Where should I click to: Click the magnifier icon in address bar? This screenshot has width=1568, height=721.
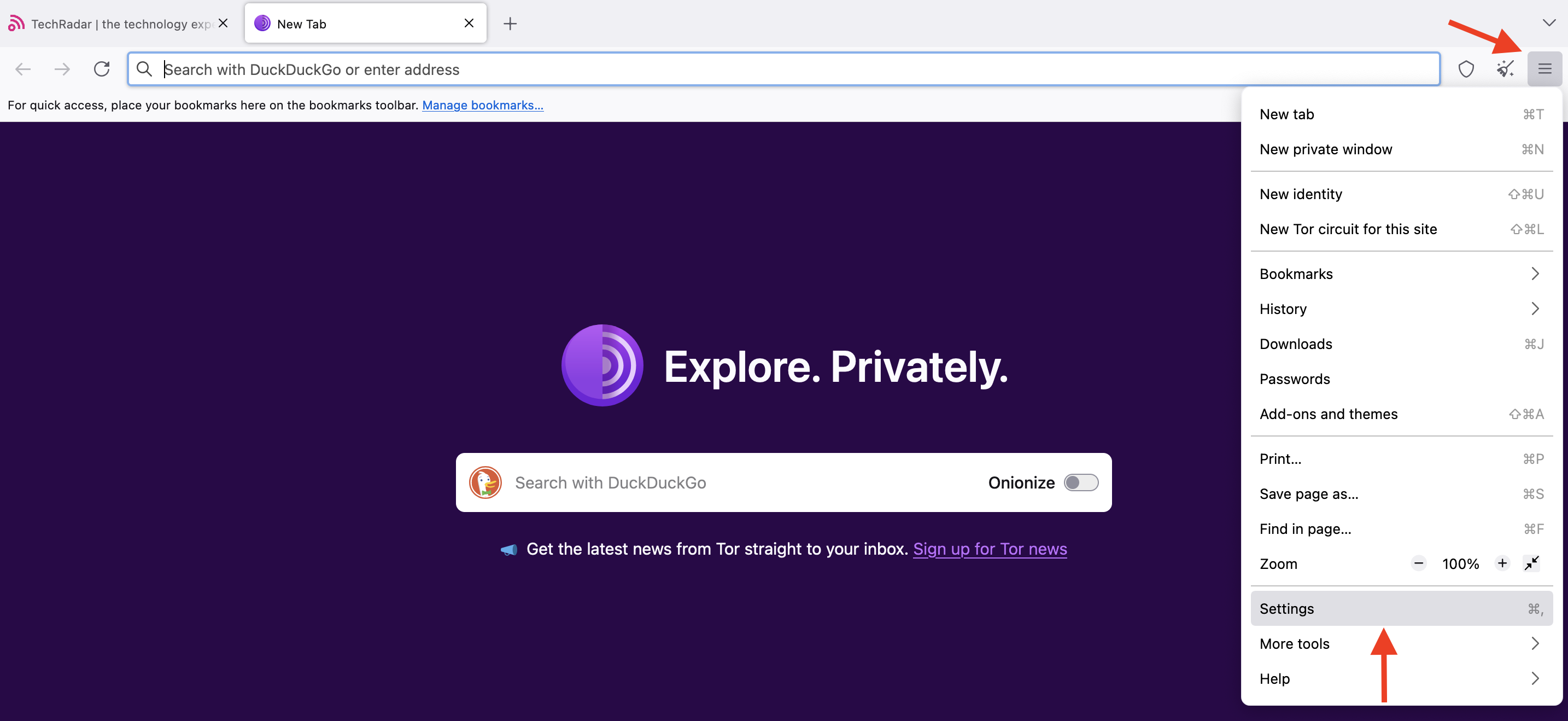point(144,69)
